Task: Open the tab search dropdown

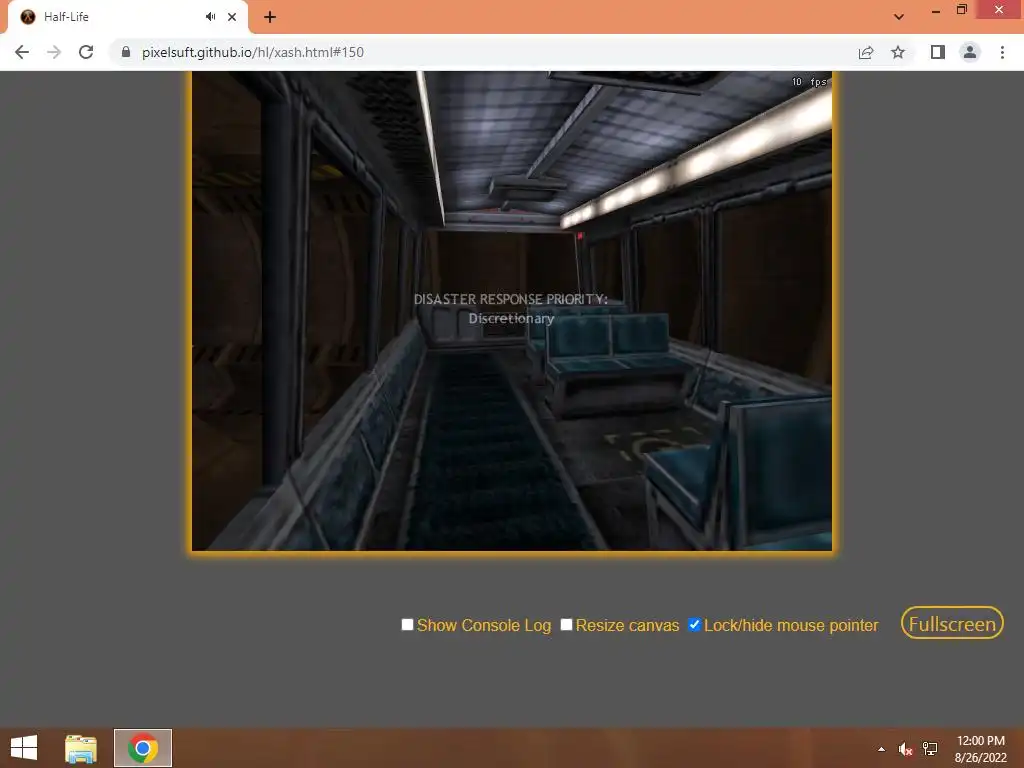Action: [899, 17]
